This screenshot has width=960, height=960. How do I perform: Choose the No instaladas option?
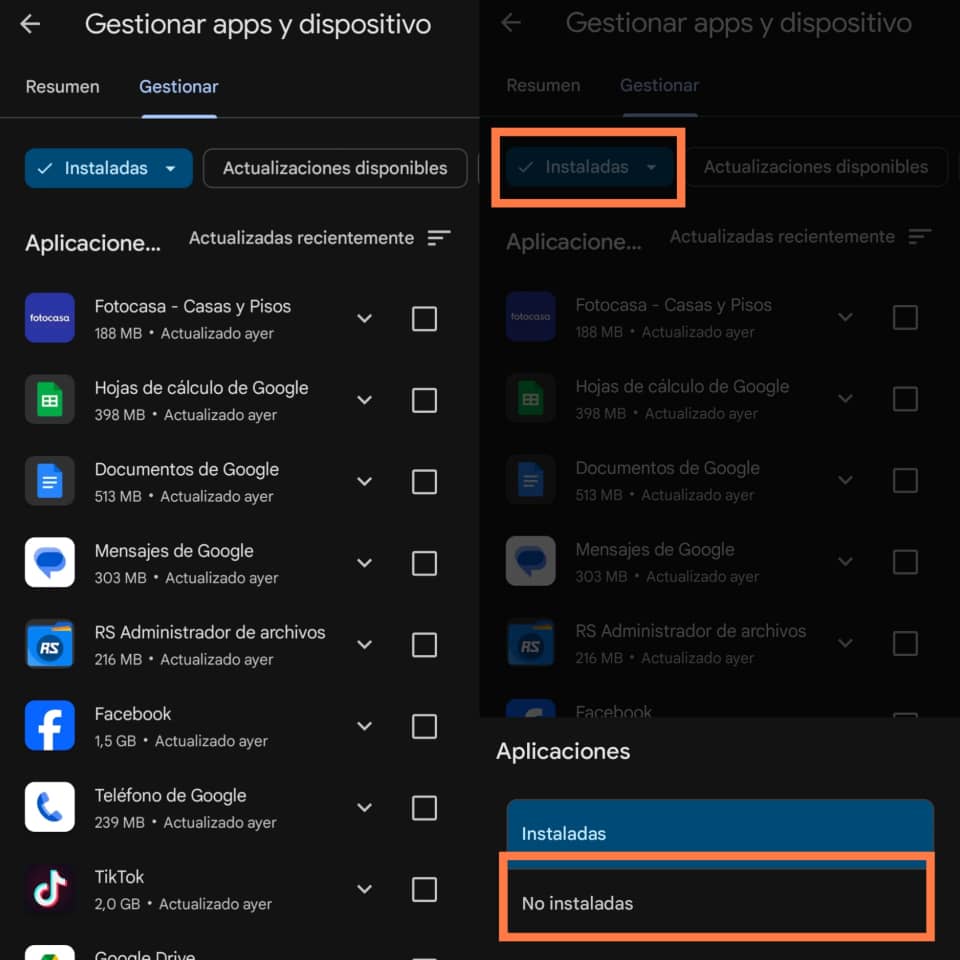pyautogui.click(x=719, y=902)
